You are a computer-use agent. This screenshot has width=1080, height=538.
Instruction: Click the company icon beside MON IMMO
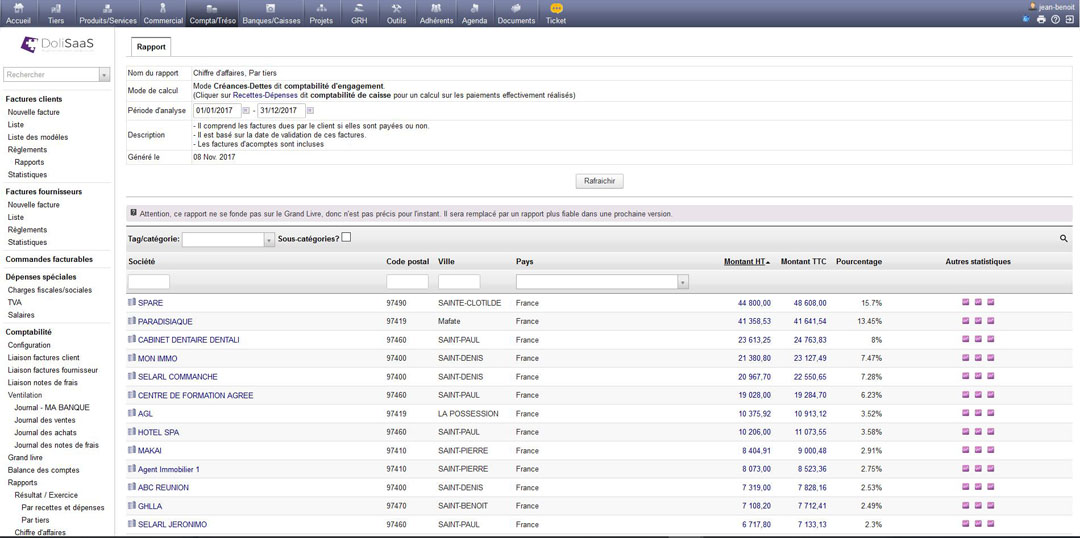click(132, 358)
